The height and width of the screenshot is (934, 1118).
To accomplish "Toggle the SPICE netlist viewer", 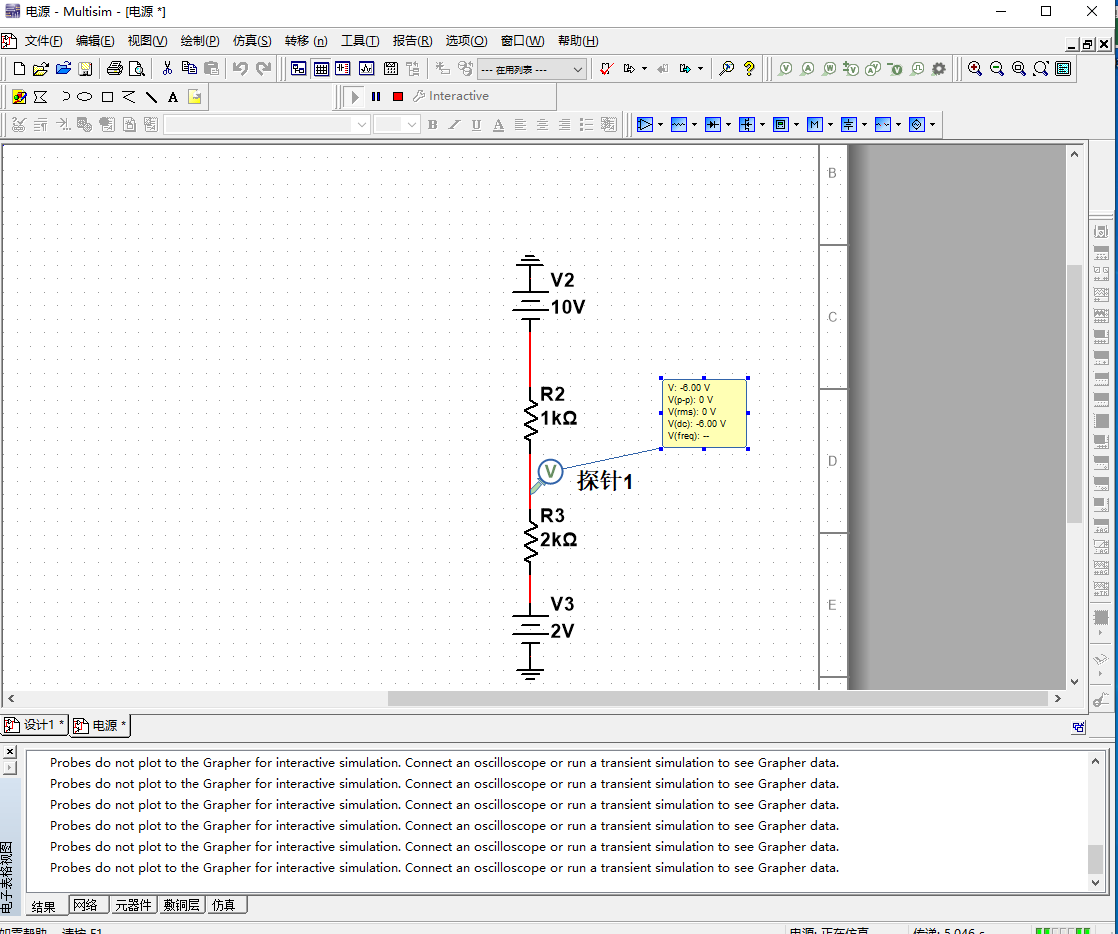I will (x=343, y=68).
